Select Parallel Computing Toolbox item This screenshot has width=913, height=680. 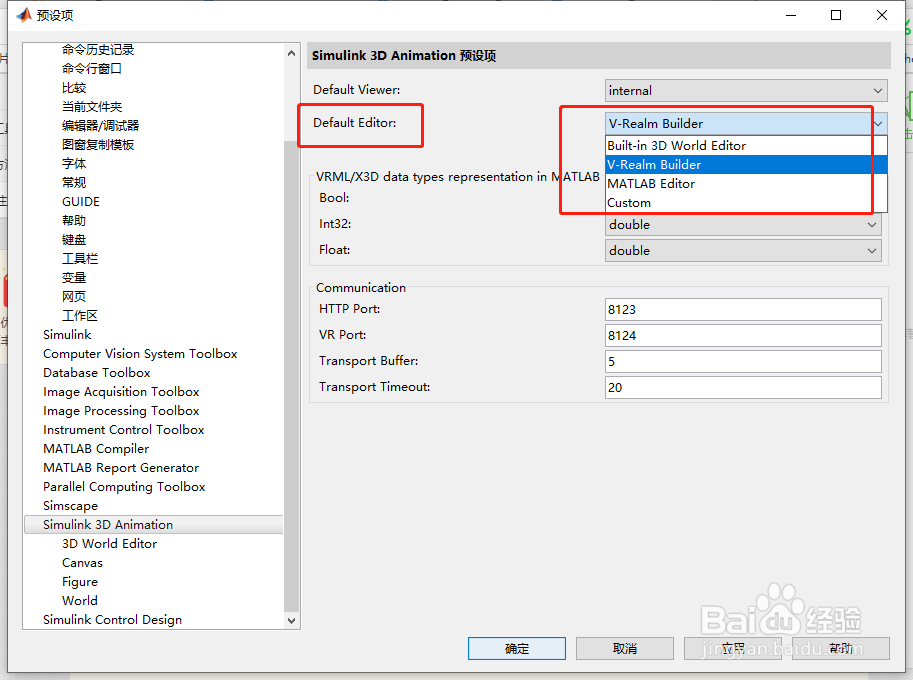click(x=124, y=487)
